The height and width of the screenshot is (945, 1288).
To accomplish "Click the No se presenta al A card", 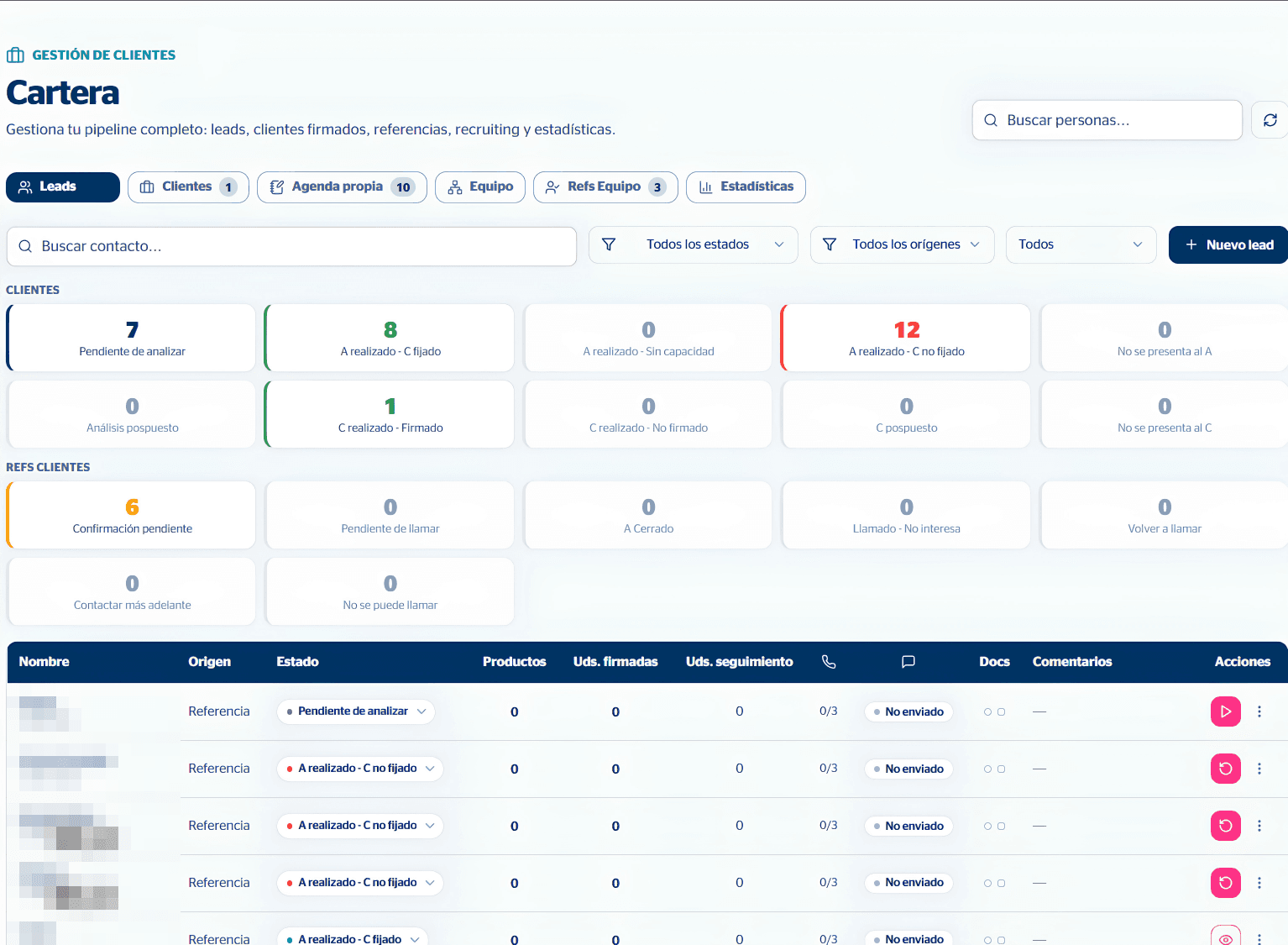I will (x=1165, y=338).
